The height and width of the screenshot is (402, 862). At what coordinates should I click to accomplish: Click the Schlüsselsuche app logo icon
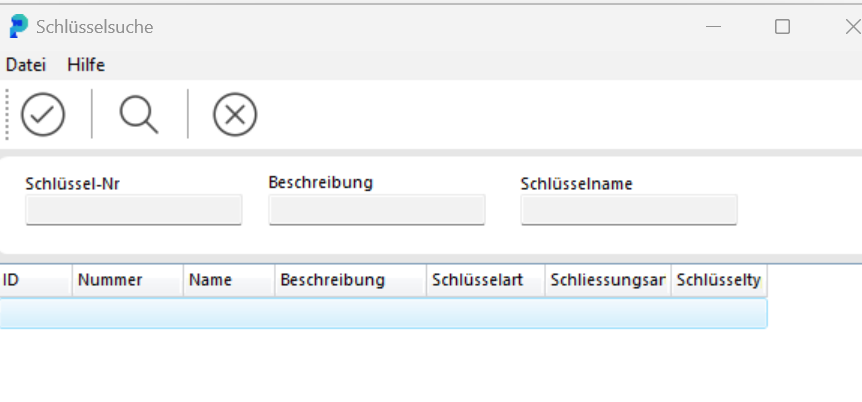[x=18, y=26]
